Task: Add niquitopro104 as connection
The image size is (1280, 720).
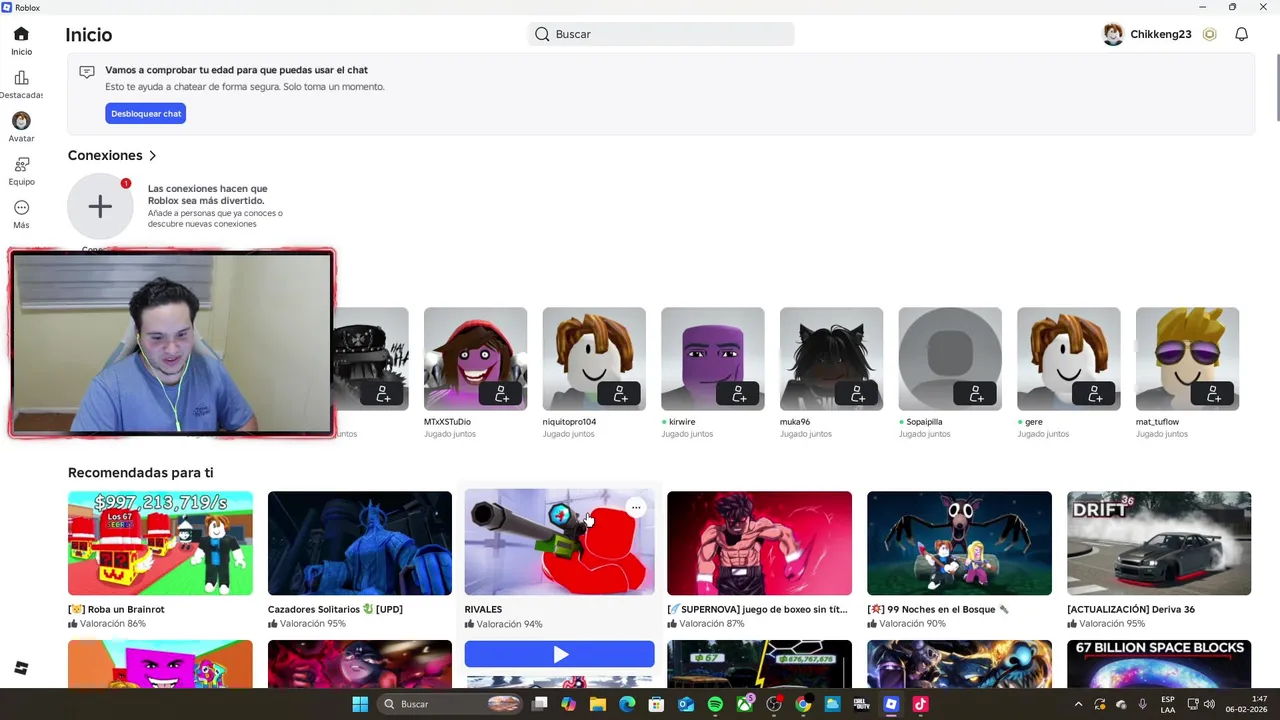Action: (x=620, y=394)
